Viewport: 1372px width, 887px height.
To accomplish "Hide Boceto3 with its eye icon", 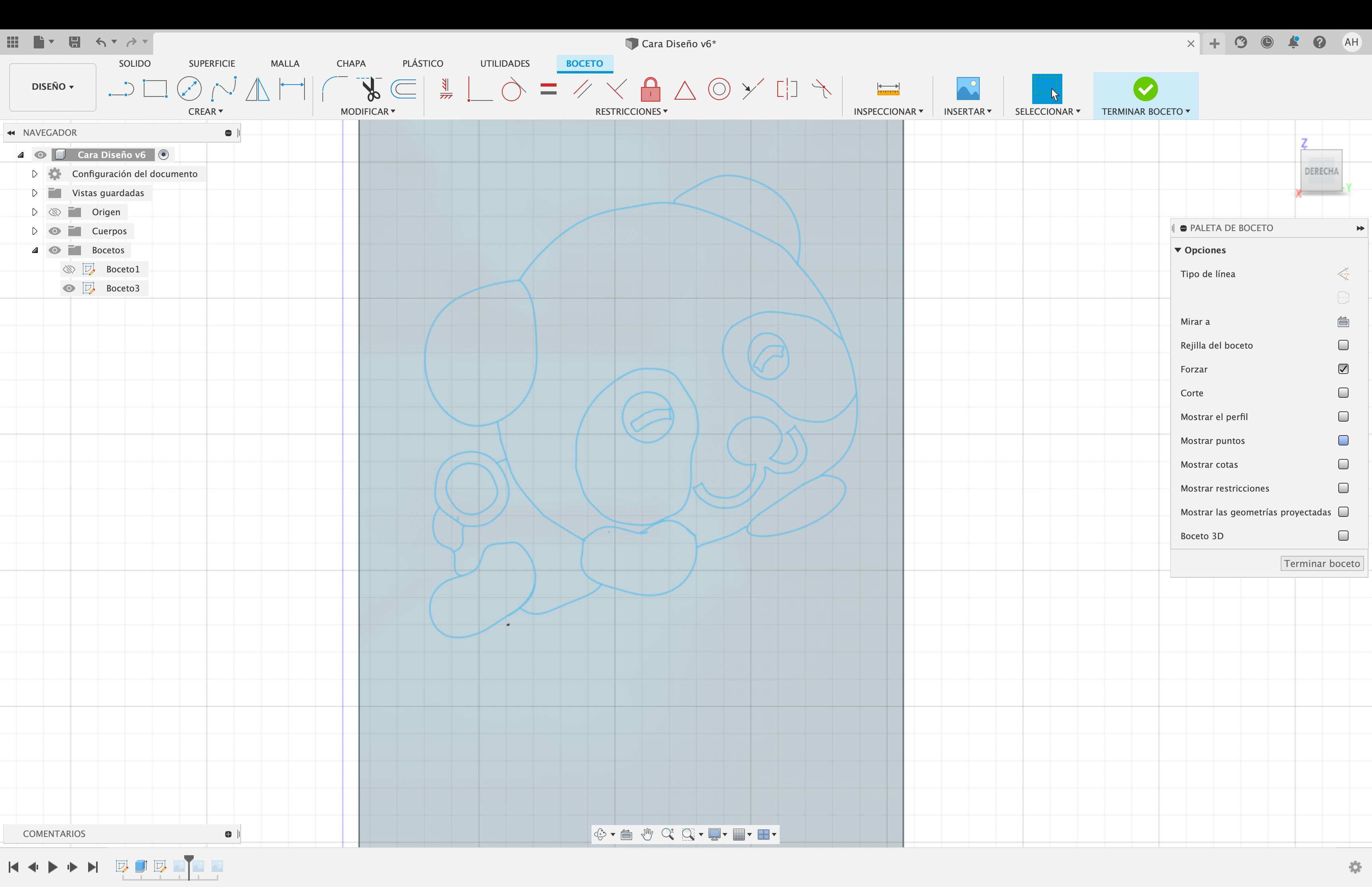I will tap(69, 288).
